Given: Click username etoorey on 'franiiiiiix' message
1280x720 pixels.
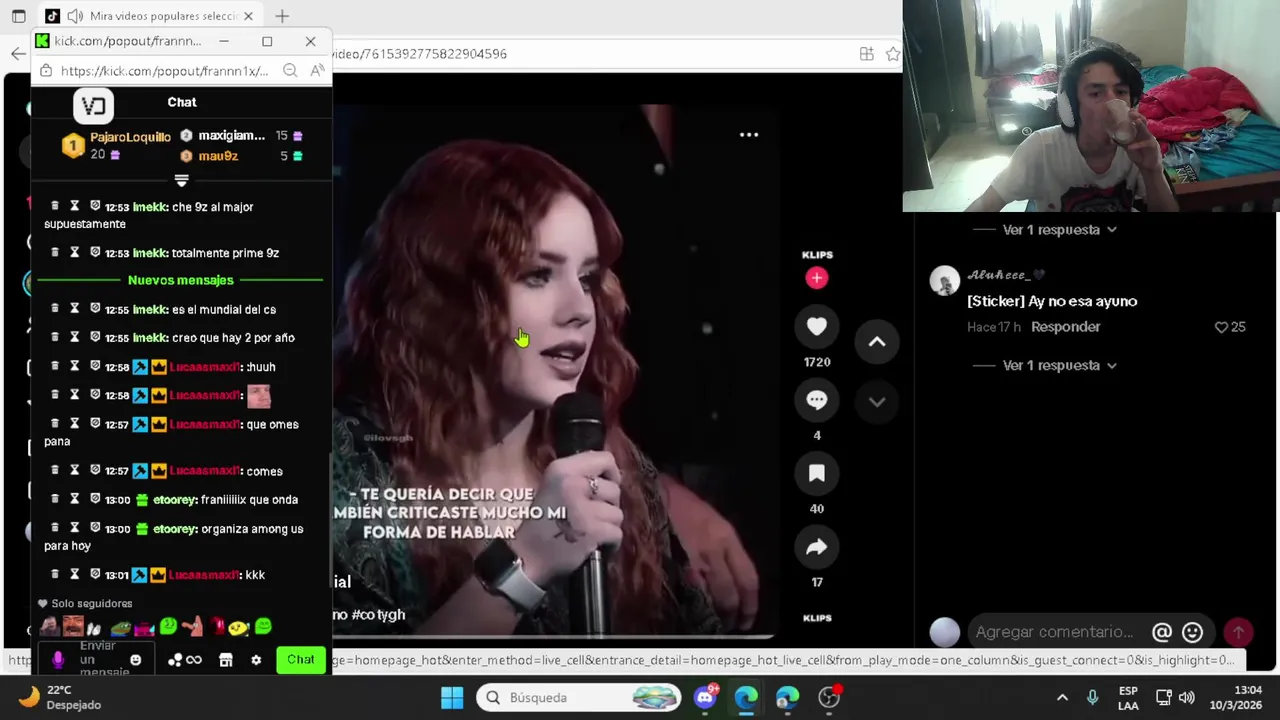Looking at the screenshot, I should (x=174, y=500).
